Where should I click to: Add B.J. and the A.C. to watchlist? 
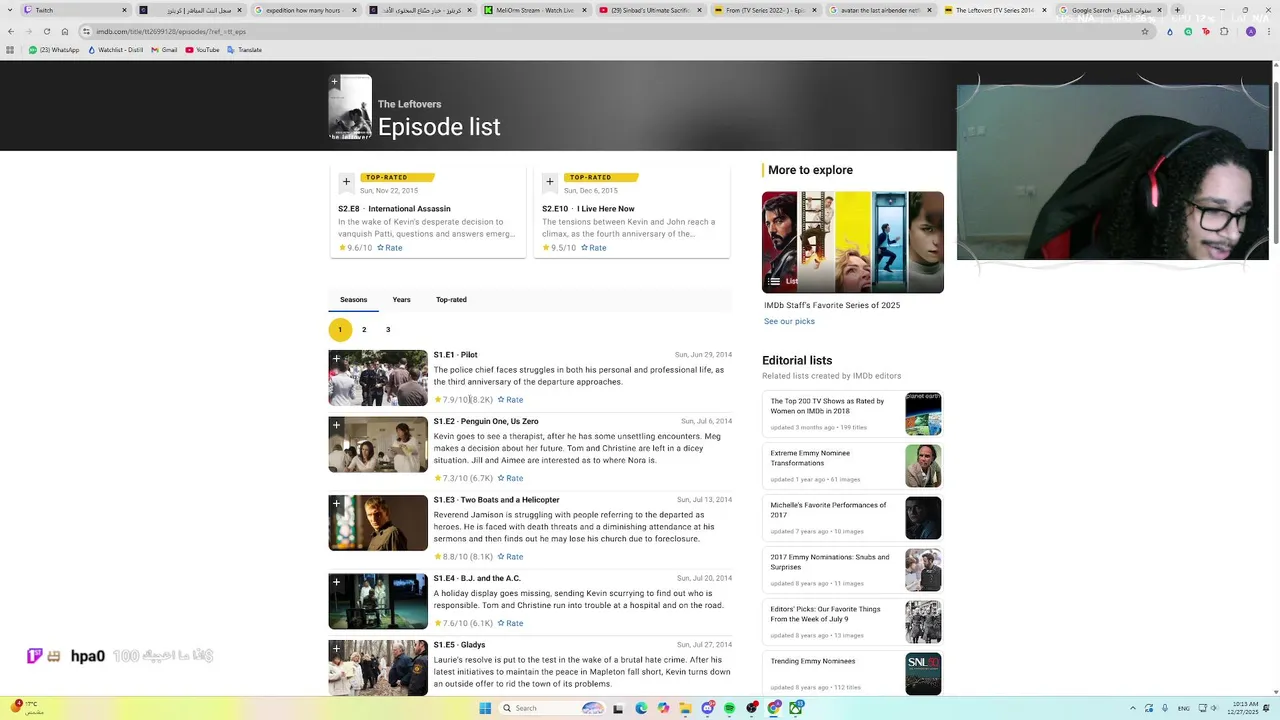coord(337,583)
